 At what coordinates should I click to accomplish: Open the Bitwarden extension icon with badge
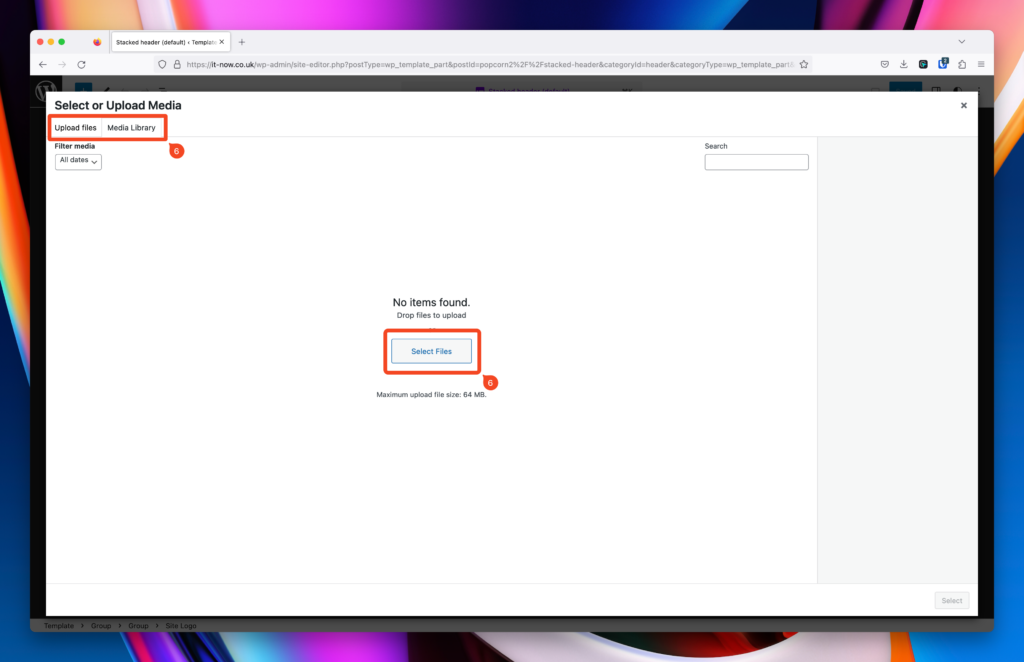[x=942, y=64]
